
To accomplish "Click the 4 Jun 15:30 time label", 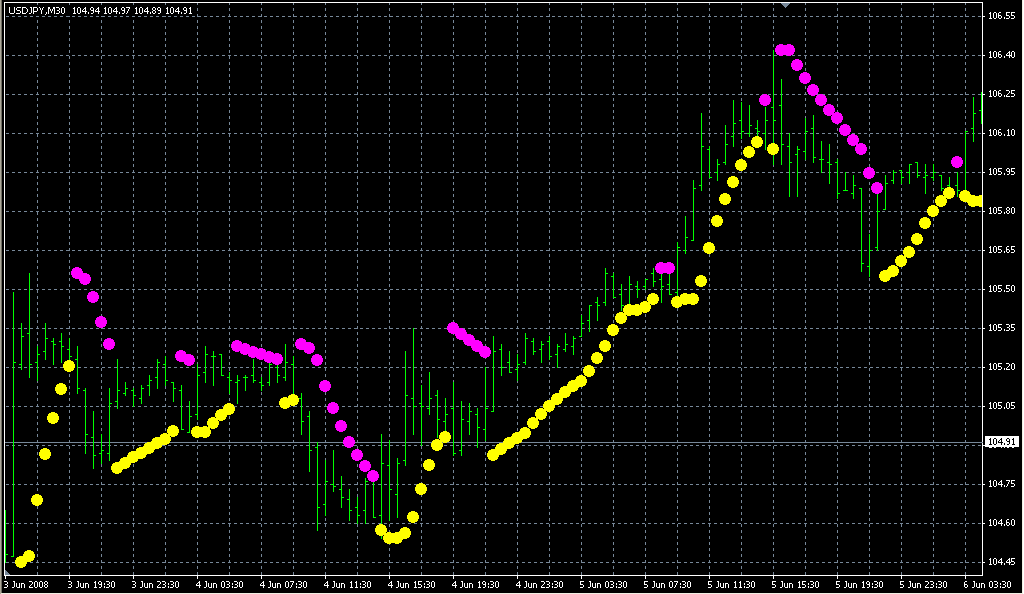I will pos(412,584).
